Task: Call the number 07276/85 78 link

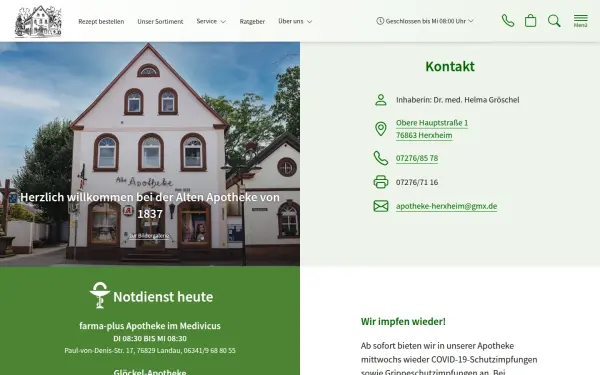Action: click(417, 158)
